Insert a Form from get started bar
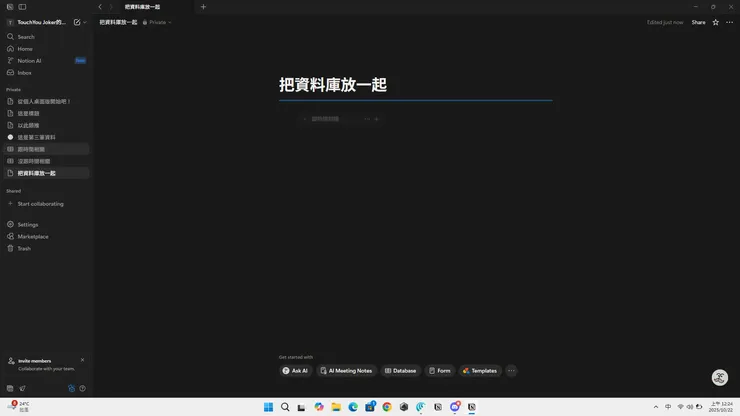Screen dimensions: 740x416 click(x=439, y=371)
